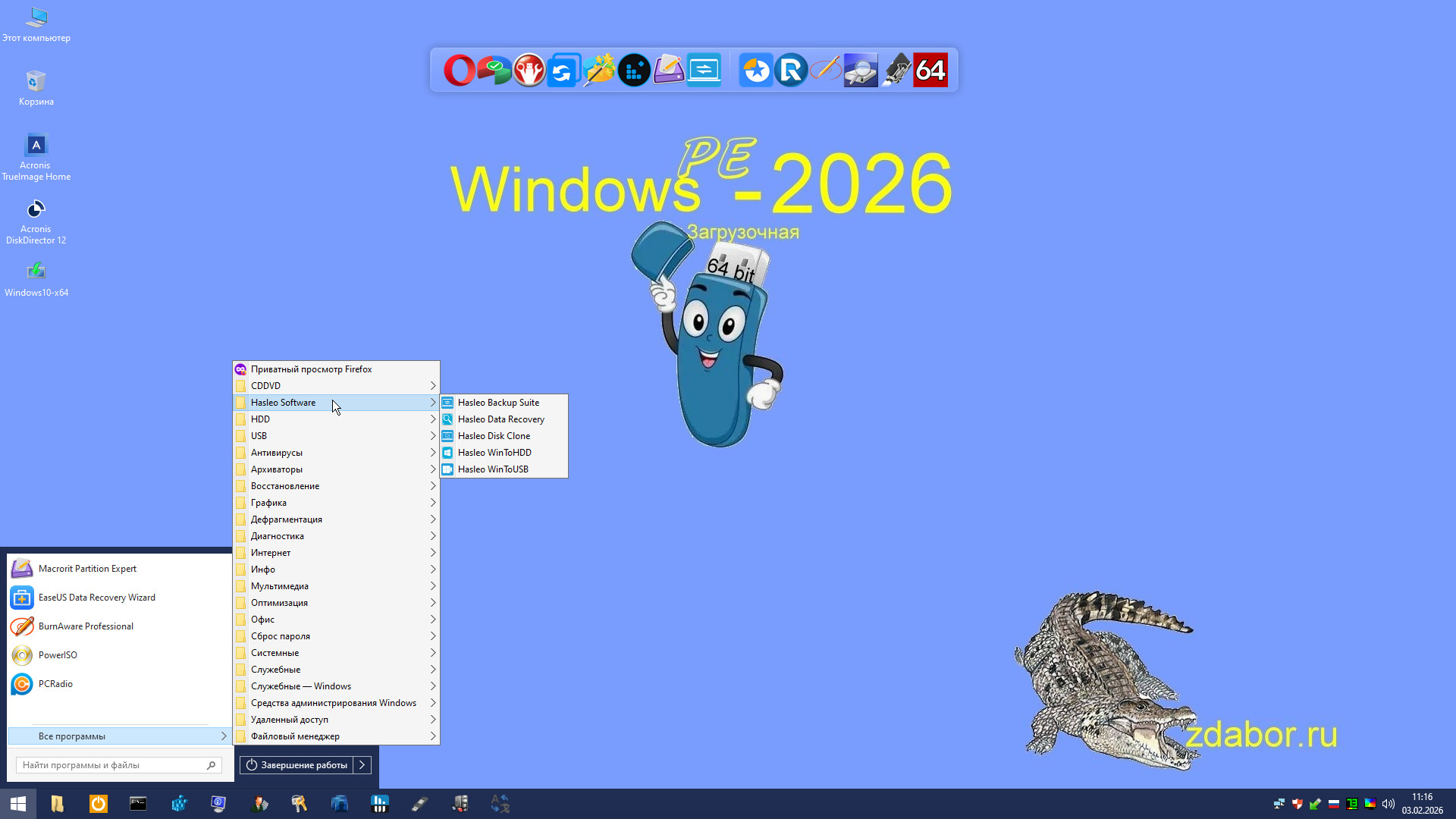Click the R-Studio round R dock icon
This screenshot has width=1456, height=819.
pyautogui.click(x=791, y=71)
